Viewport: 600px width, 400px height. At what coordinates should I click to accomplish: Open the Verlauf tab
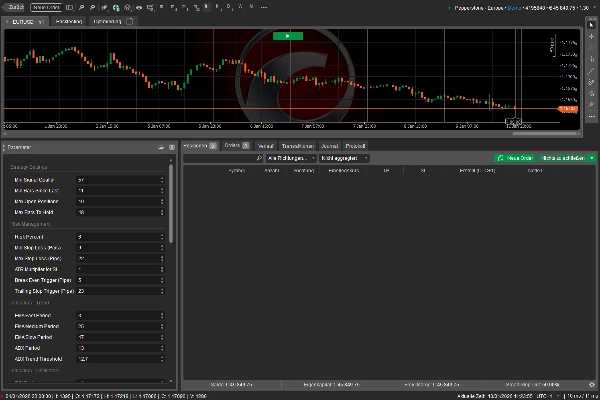tap(265, 146)
